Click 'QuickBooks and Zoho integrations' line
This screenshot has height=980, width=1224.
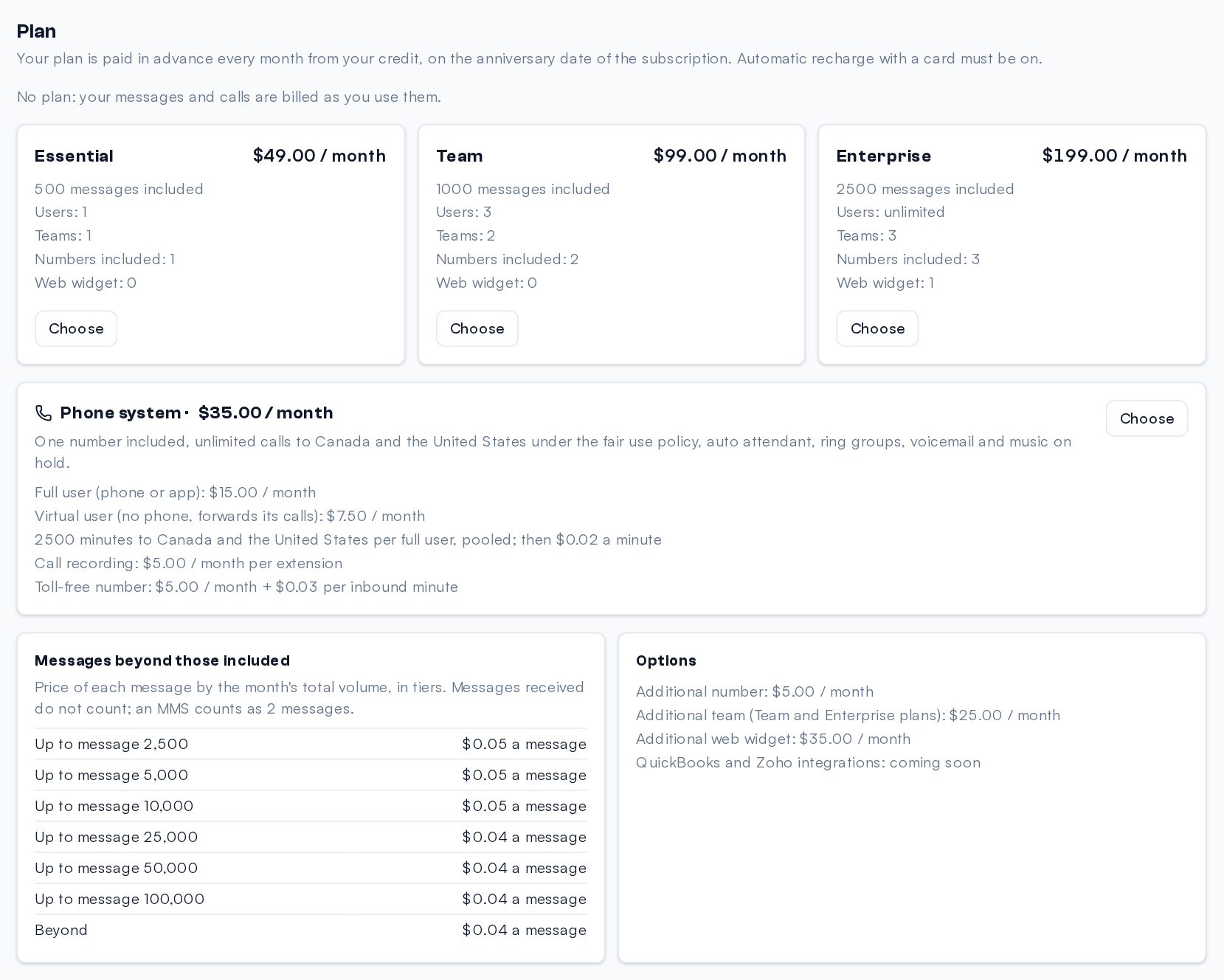(809, 763)
